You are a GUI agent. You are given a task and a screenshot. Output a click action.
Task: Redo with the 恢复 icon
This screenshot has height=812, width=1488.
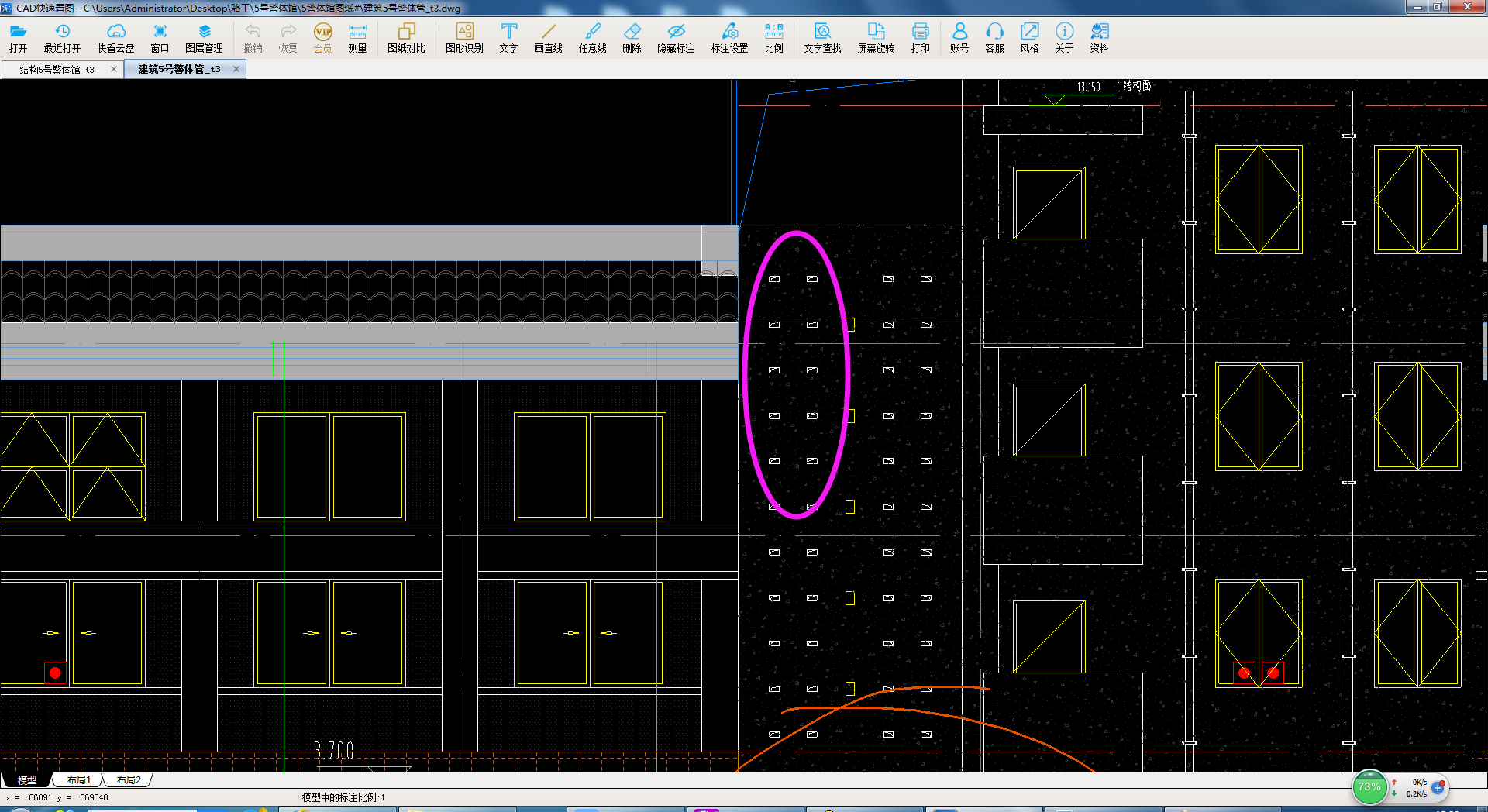point(288,37)
